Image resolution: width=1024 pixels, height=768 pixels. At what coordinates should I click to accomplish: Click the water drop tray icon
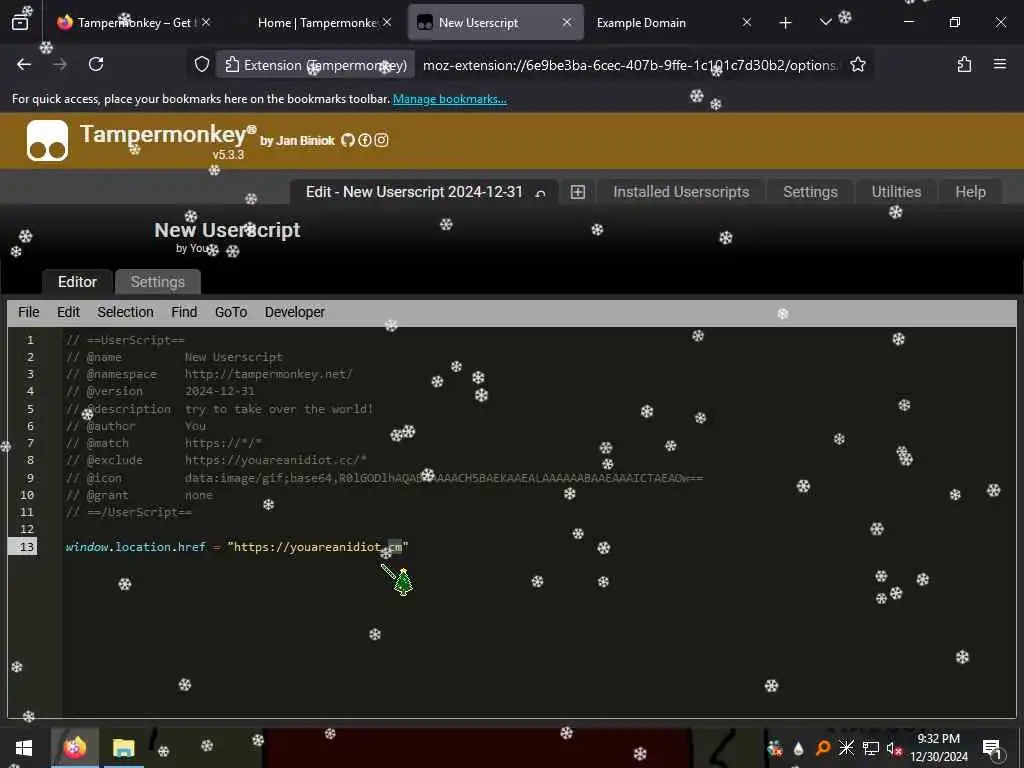798,748
